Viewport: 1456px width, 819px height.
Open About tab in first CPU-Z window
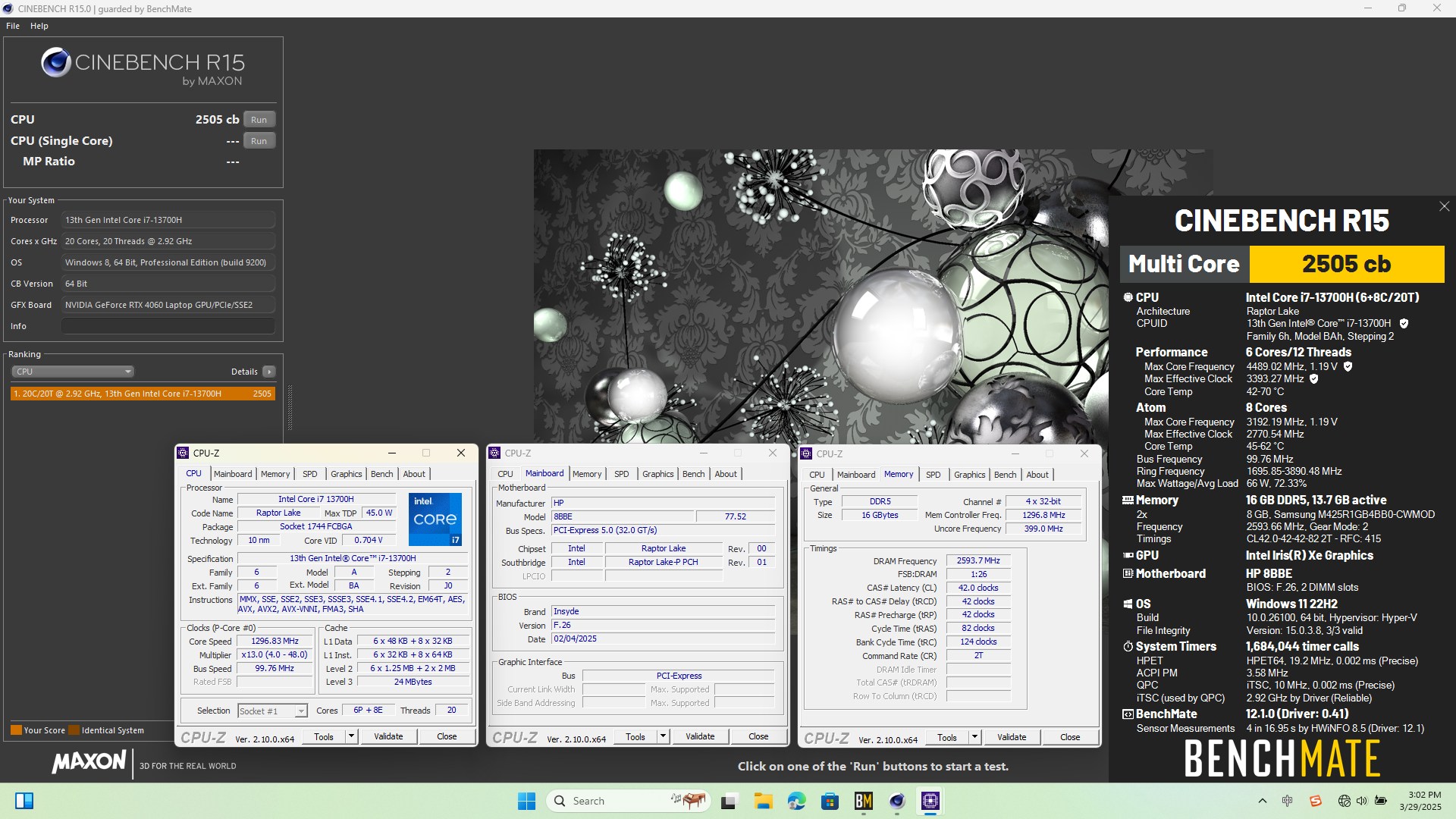click(x=414, y=474)
